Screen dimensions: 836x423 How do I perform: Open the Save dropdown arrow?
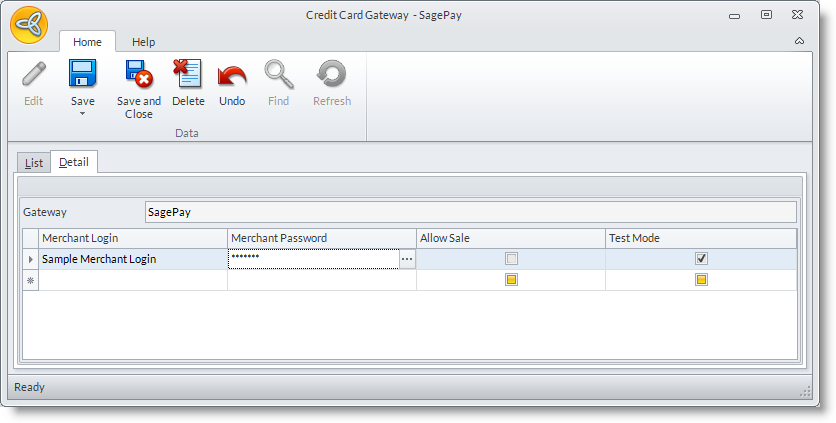click(83, 114)
